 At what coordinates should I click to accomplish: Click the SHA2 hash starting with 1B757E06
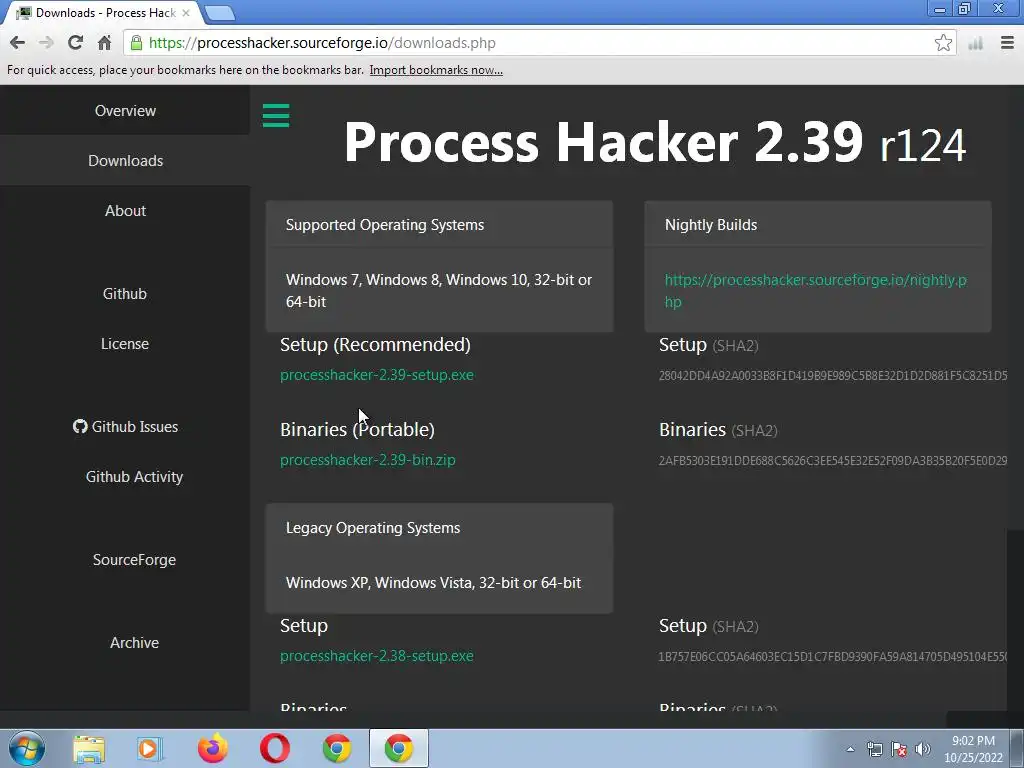click(x=833, y=656)
